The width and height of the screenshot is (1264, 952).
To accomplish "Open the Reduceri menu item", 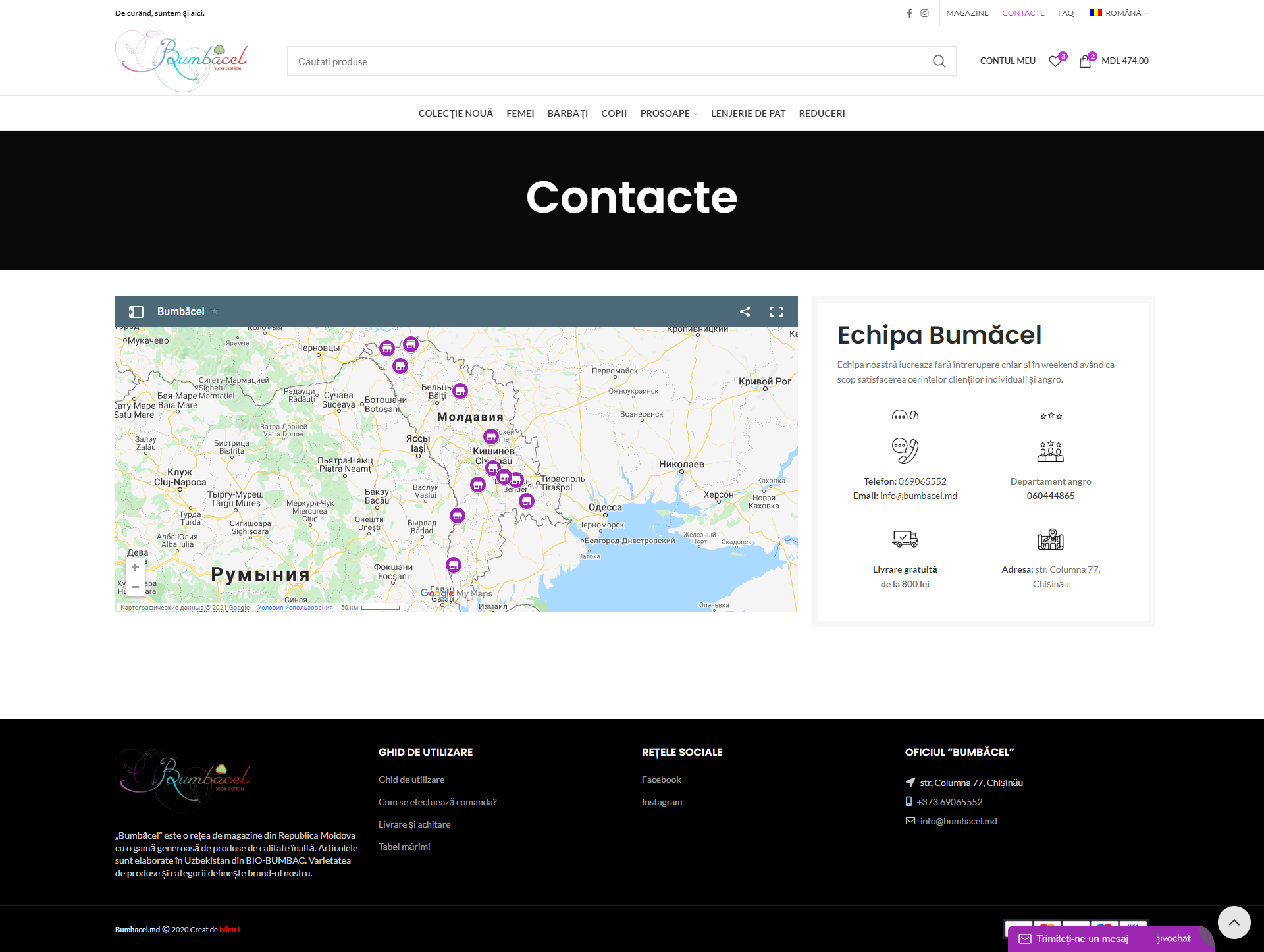I will click(x=822, y=113).
